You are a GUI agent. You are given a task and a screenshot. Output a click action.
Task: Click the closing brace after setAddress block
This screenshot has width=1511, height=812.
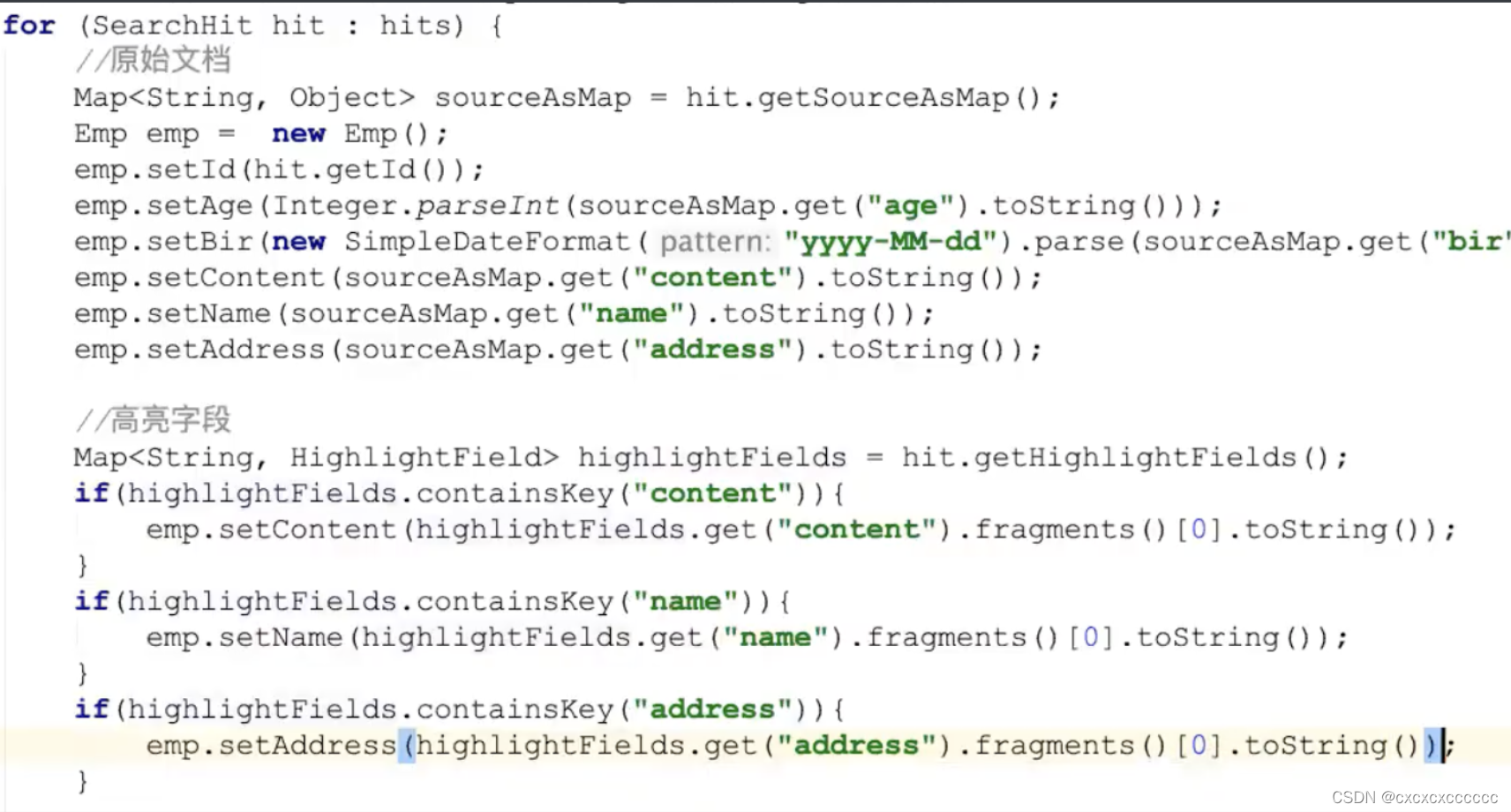83,782
